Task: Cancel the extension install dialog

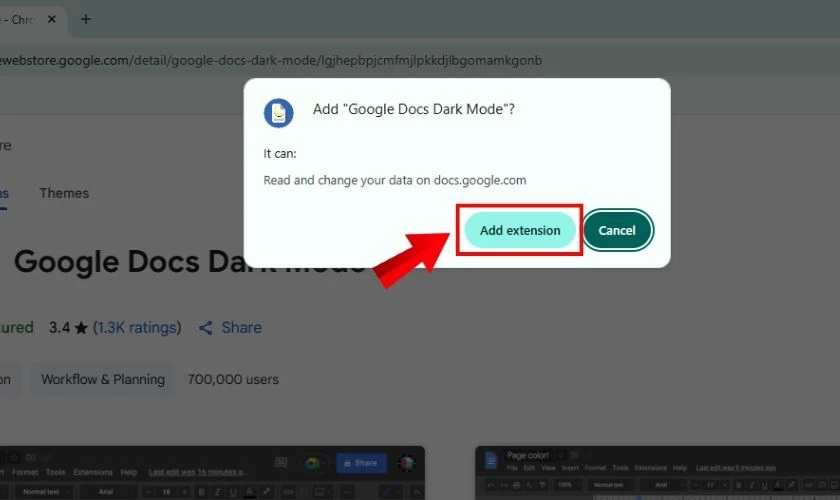Action: click(617, 230)
